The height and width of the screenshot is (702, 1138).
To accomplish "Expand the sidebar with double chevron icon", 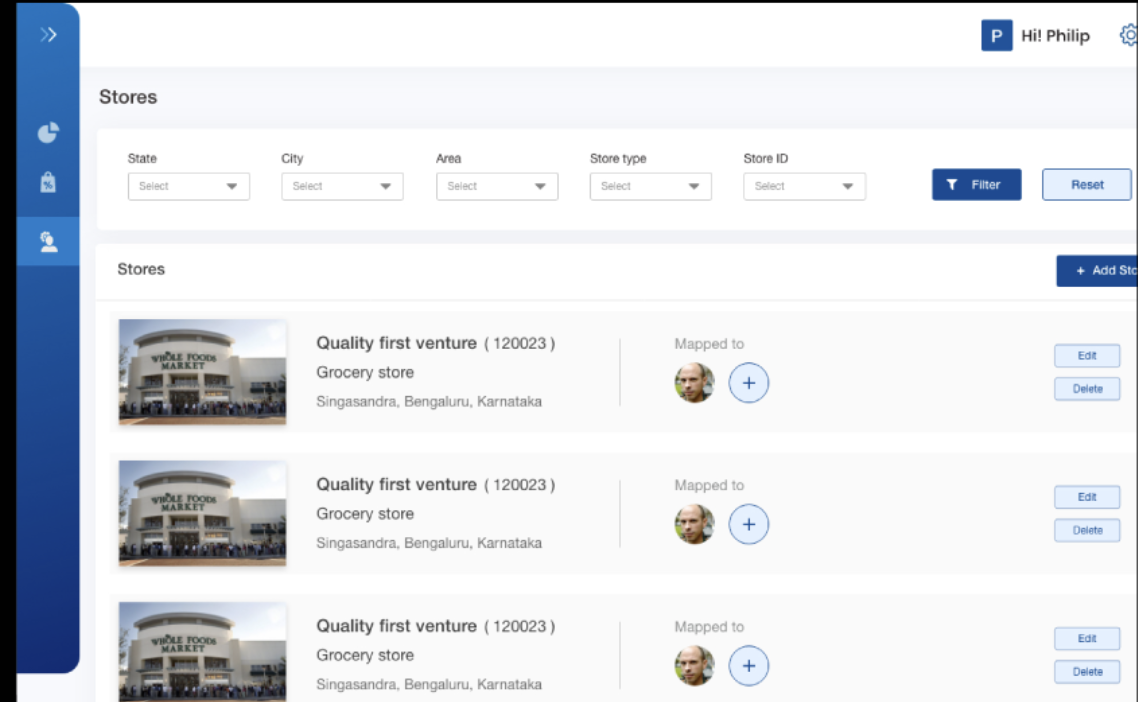I will pos(48,35).
